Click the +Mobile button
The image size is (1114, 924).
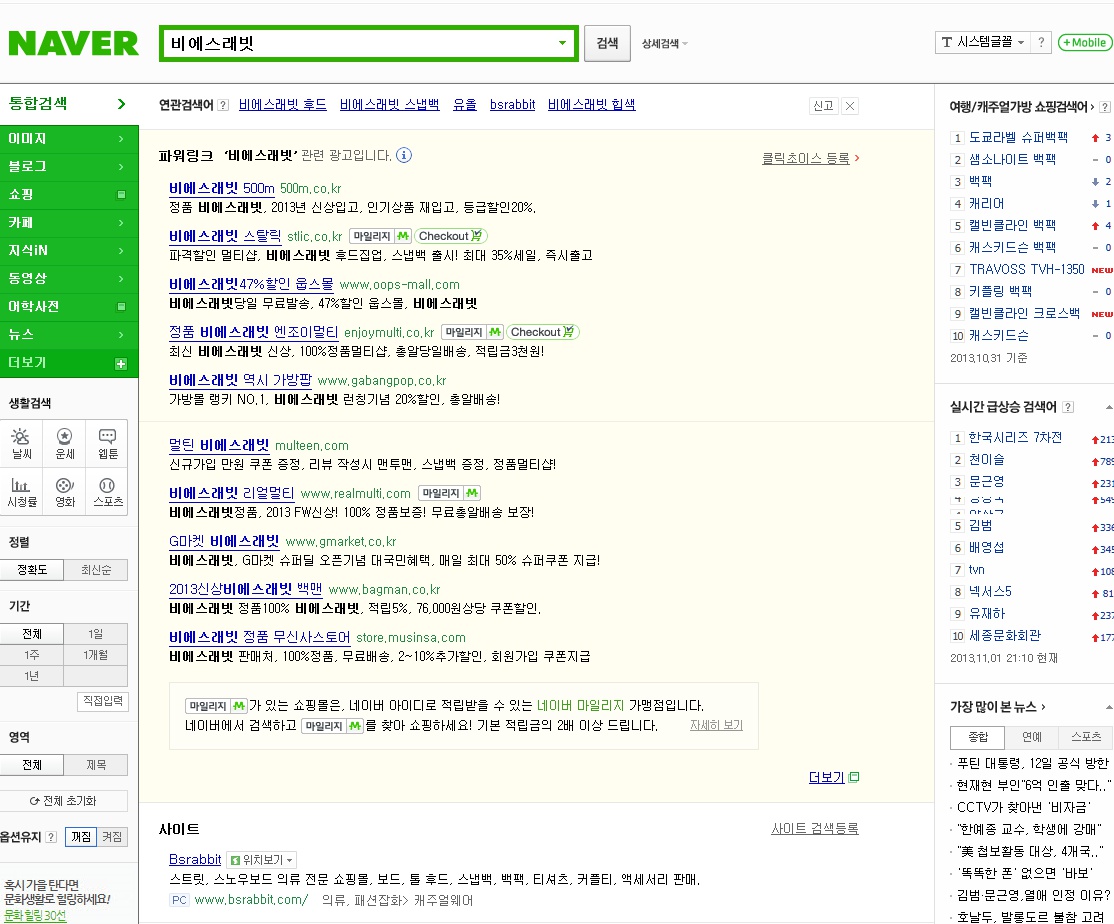tap(1085, 43)
